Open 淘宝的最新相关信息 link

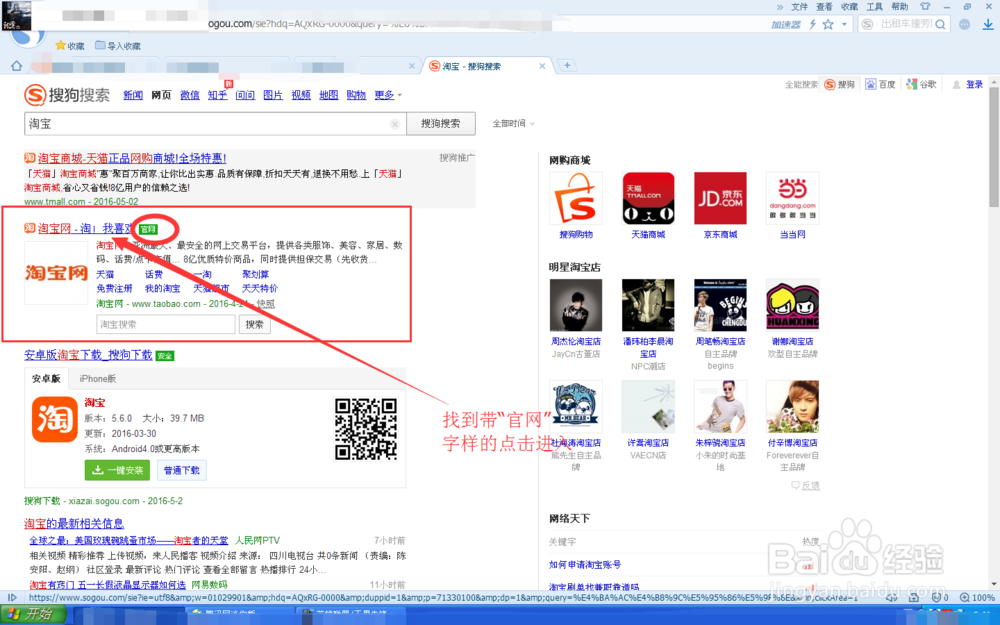click(74, 524)
